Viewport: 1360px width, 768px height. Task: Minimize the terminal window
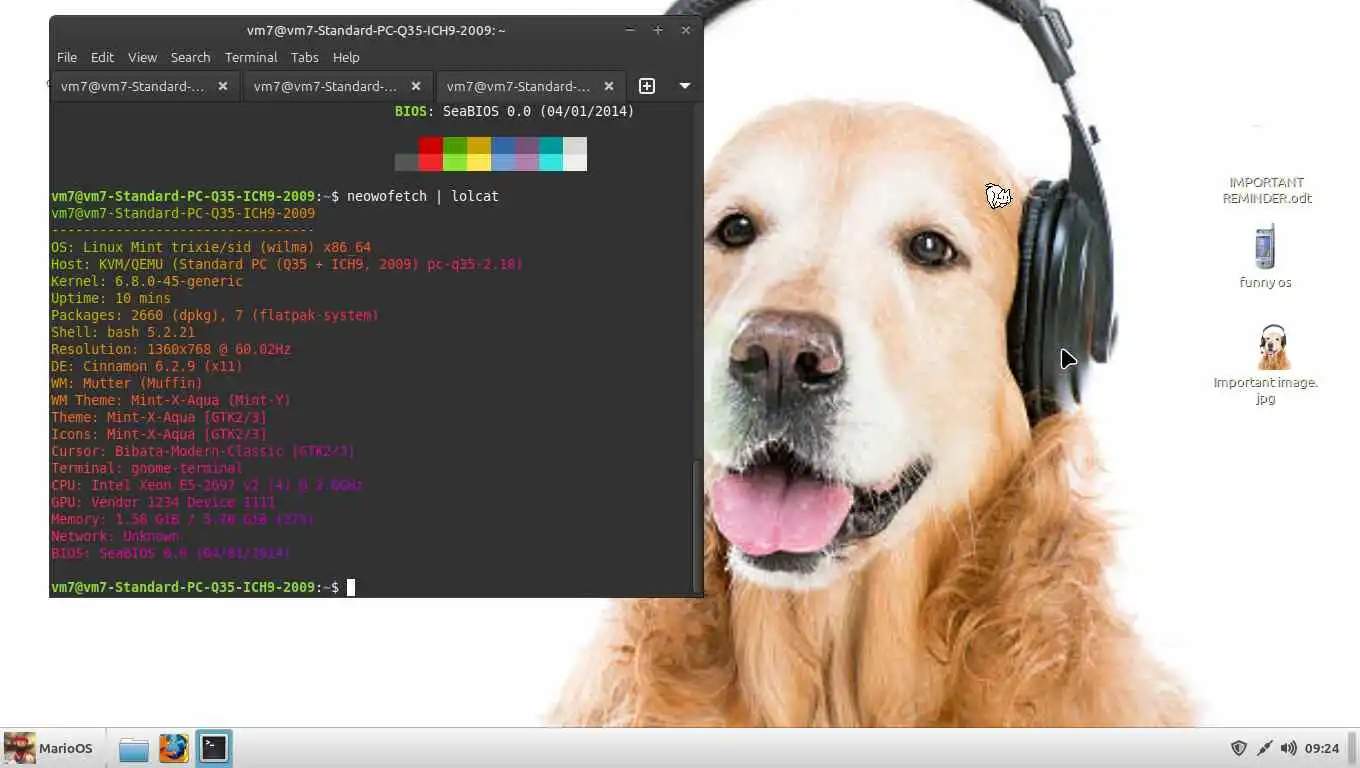pos(630,30)
